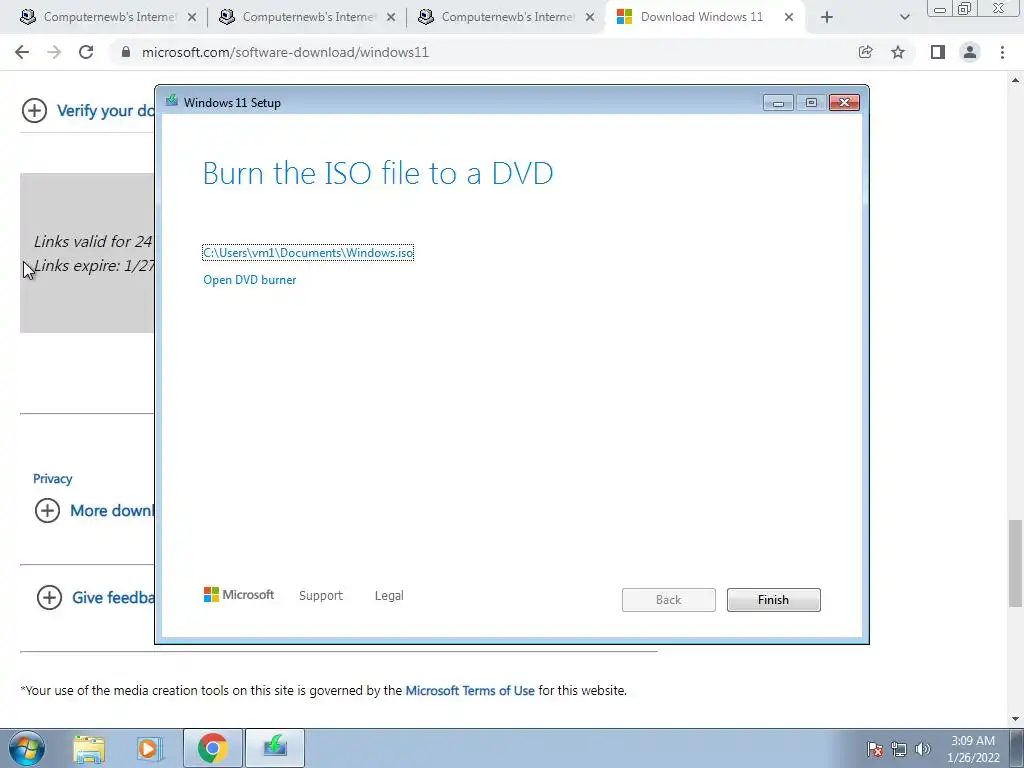Click the disabled Back button in setup
Image resolution: width=1024 pixels, height=768 pixels.
tap(668, 600)
